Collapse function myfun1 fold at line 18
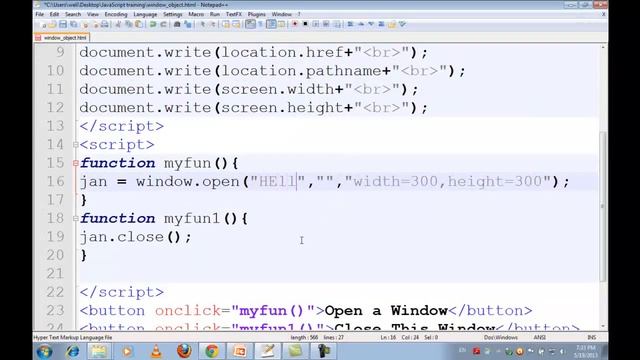Viewport: 640px width, 360px height. click(76, 218)
